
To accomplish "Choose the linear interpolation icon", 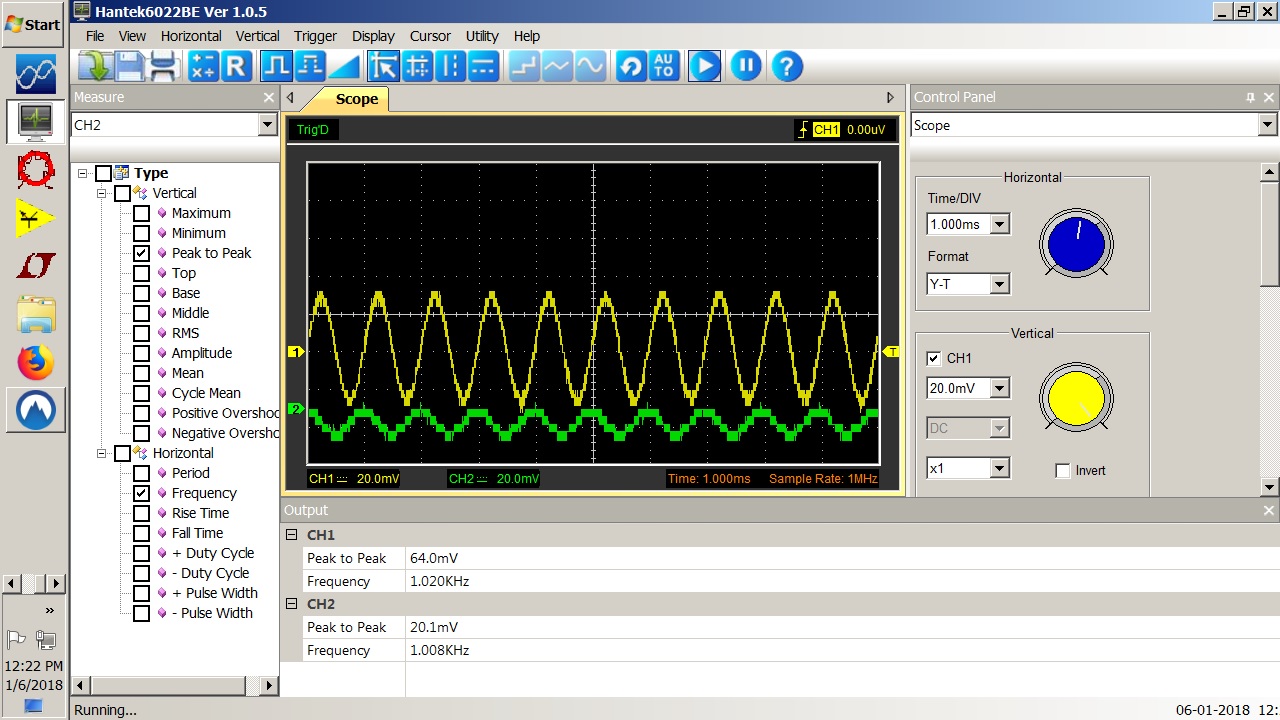I will pos(557,66).
